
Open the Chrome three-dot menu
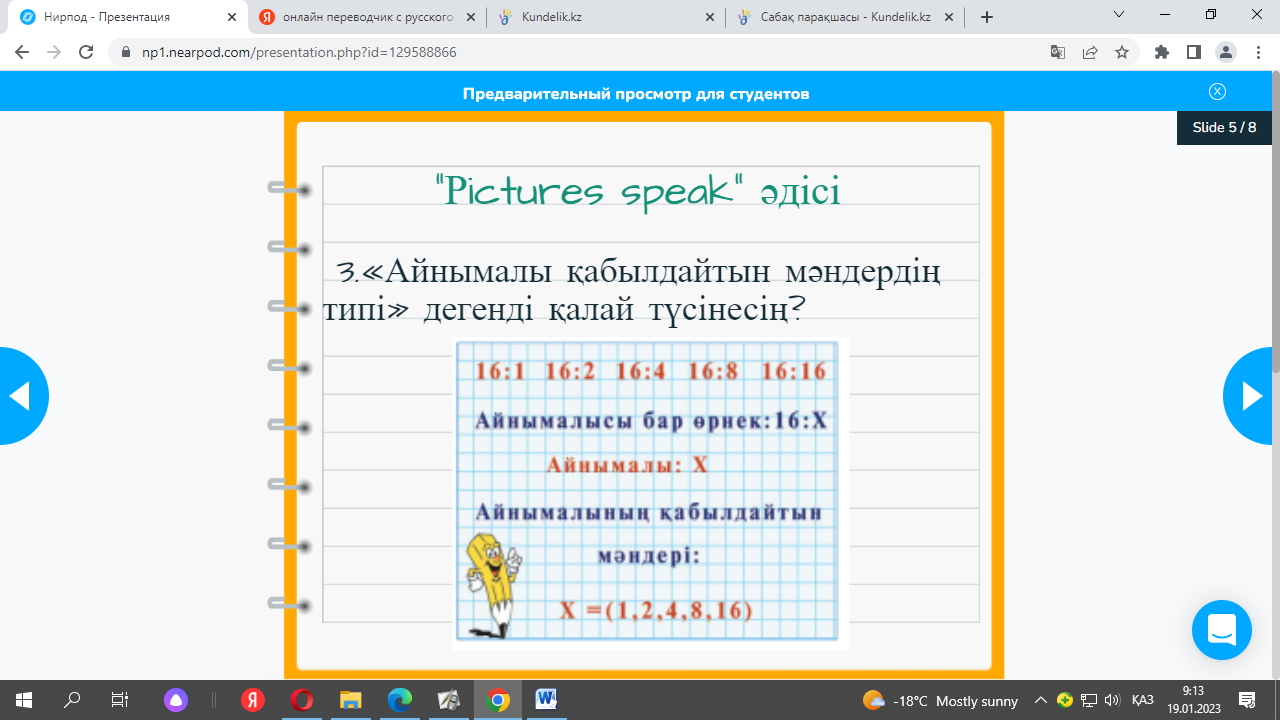(1258, 52)
